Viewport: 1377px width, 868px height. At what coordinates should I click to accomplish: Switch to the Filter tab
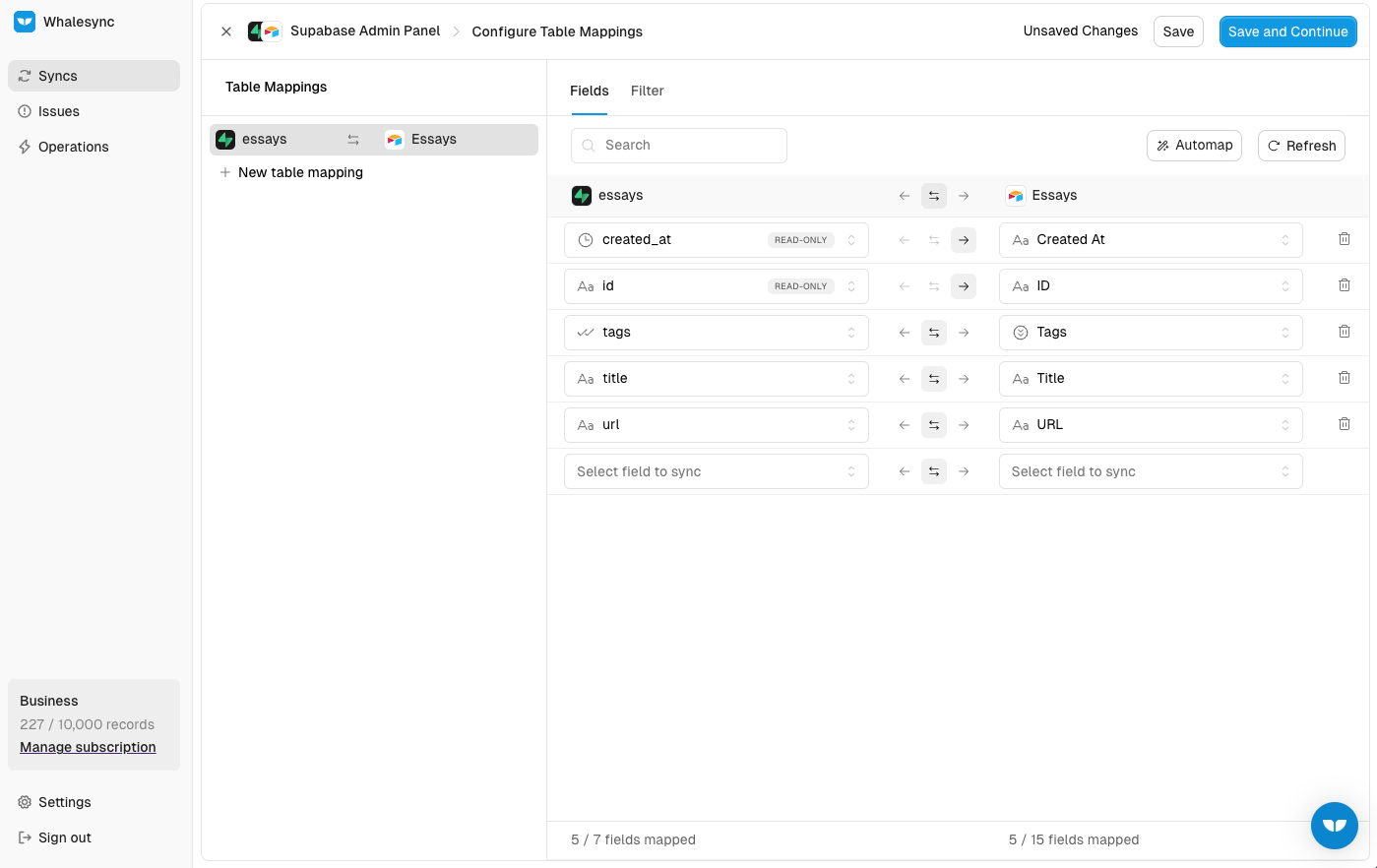pos(648,91)
